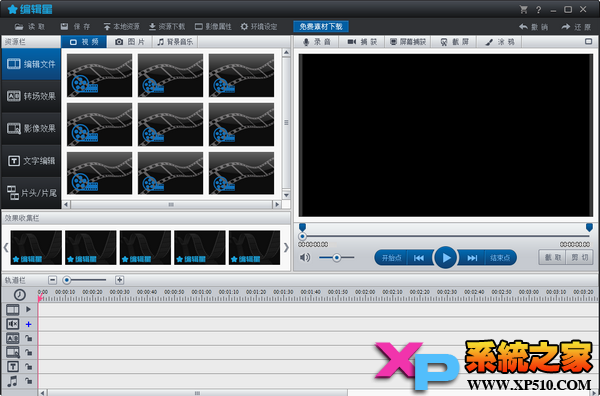Click the question mark help icon
The image size is (600, 396).
click(538, 10)
